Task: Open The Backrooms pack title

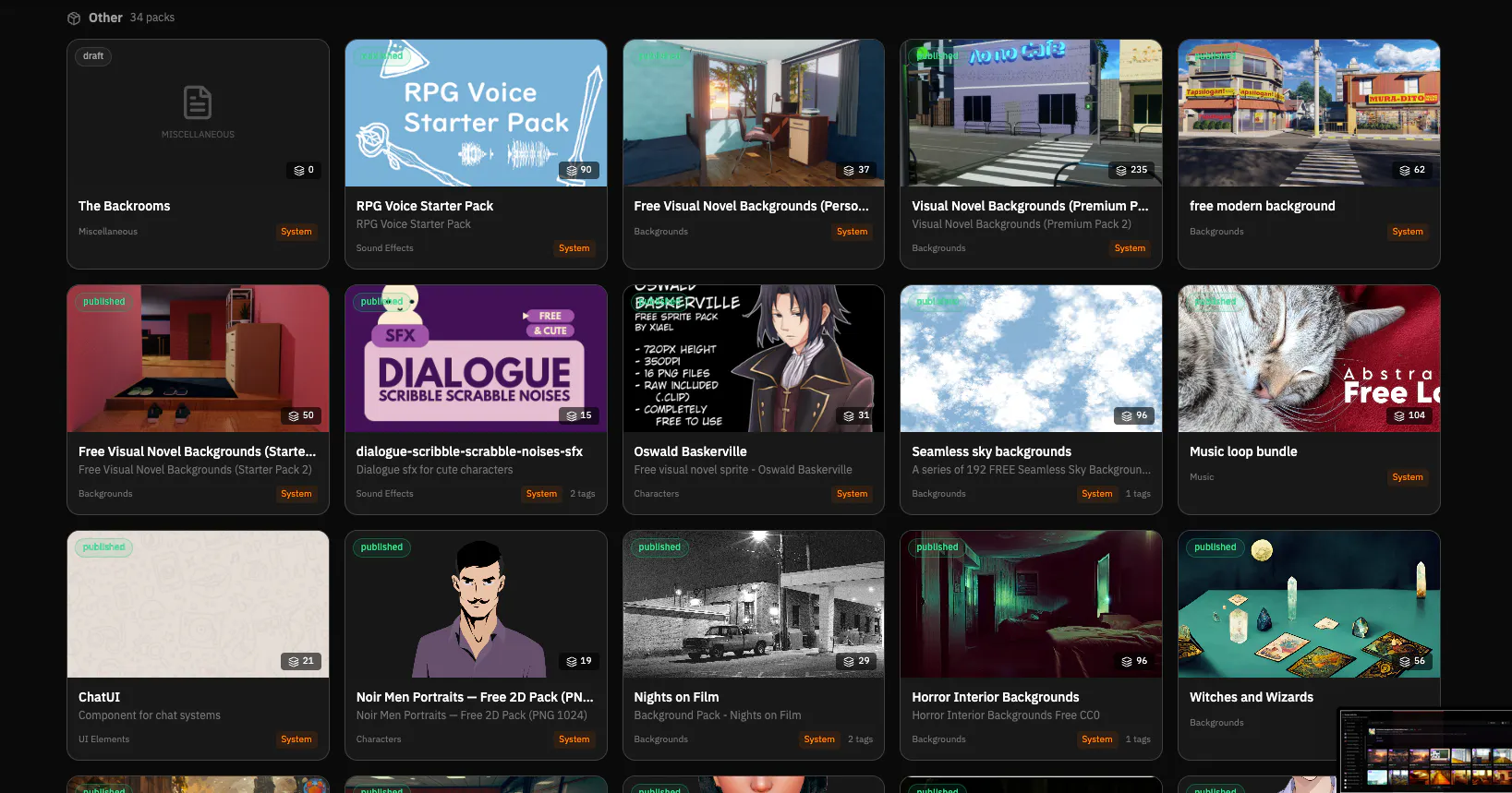Action: pos(125,206)
